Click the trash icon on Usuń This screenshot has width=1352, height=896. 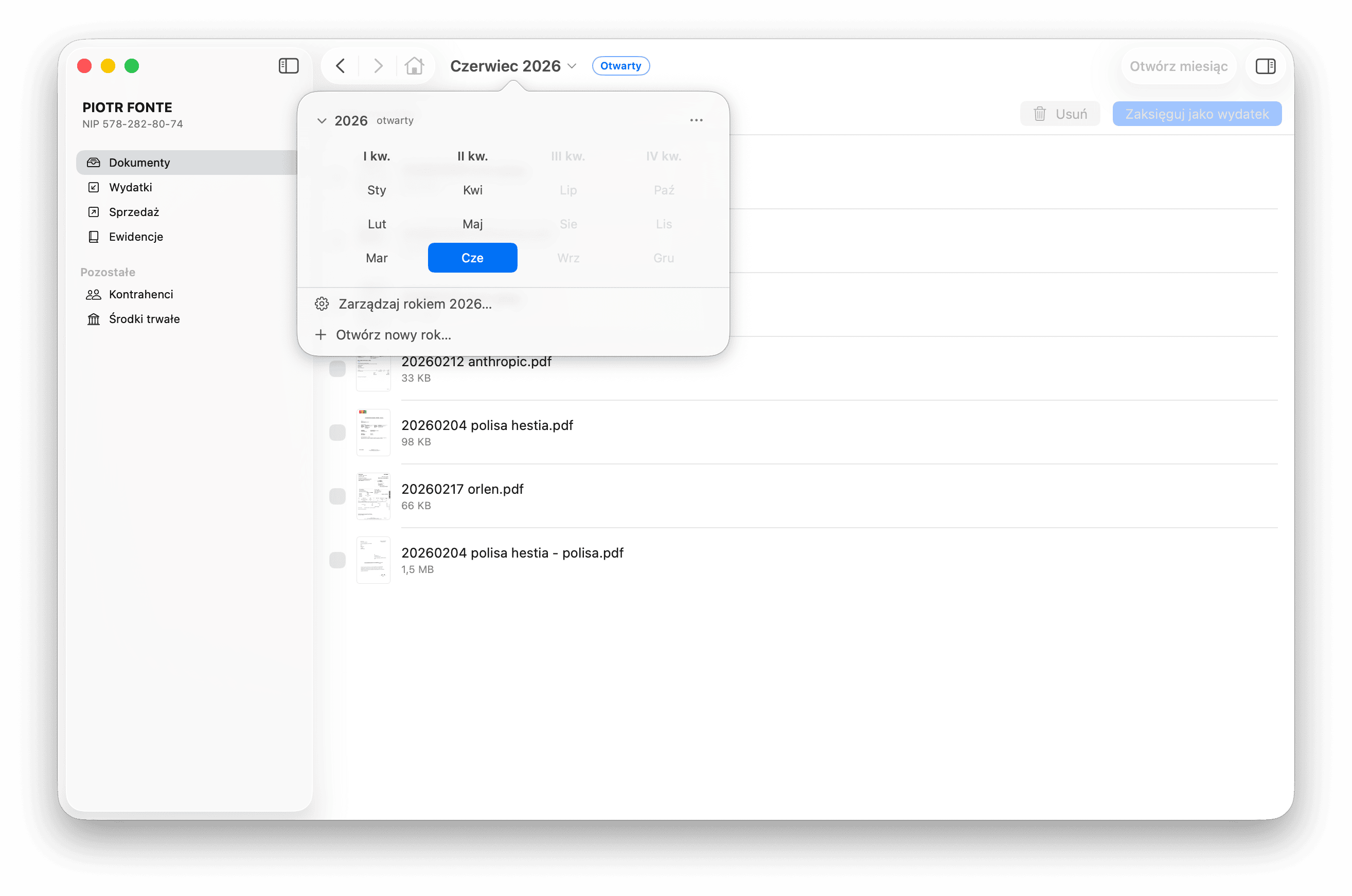tap(1039, 114)
